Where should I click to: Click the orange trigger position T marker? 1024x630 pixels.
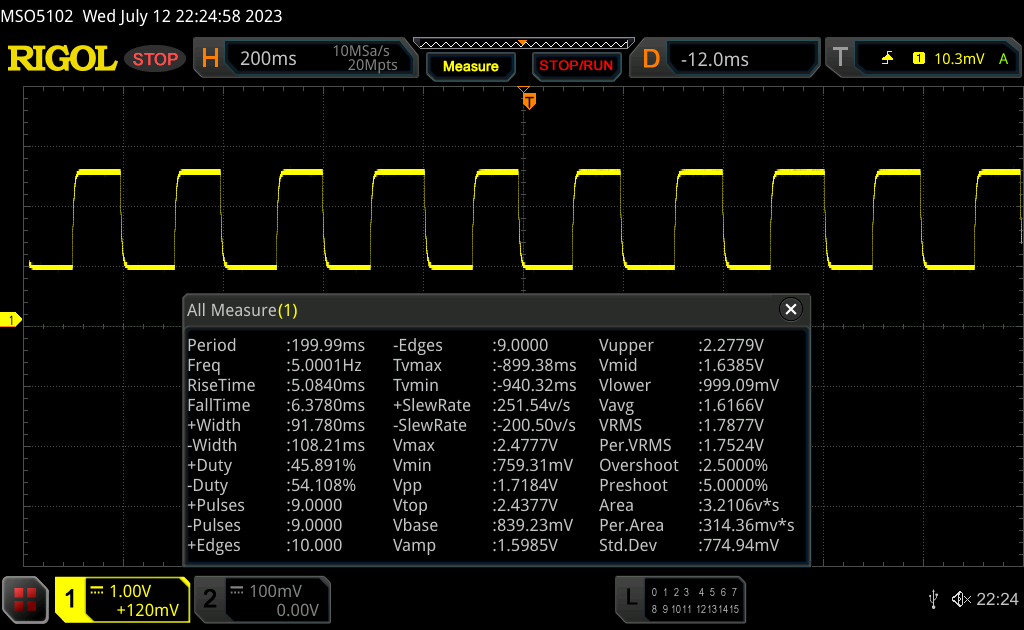(529, 101)
